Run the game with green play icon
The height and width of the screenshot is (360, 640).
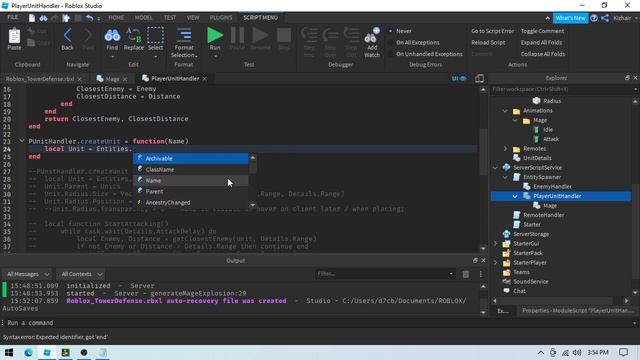[215, 36]
